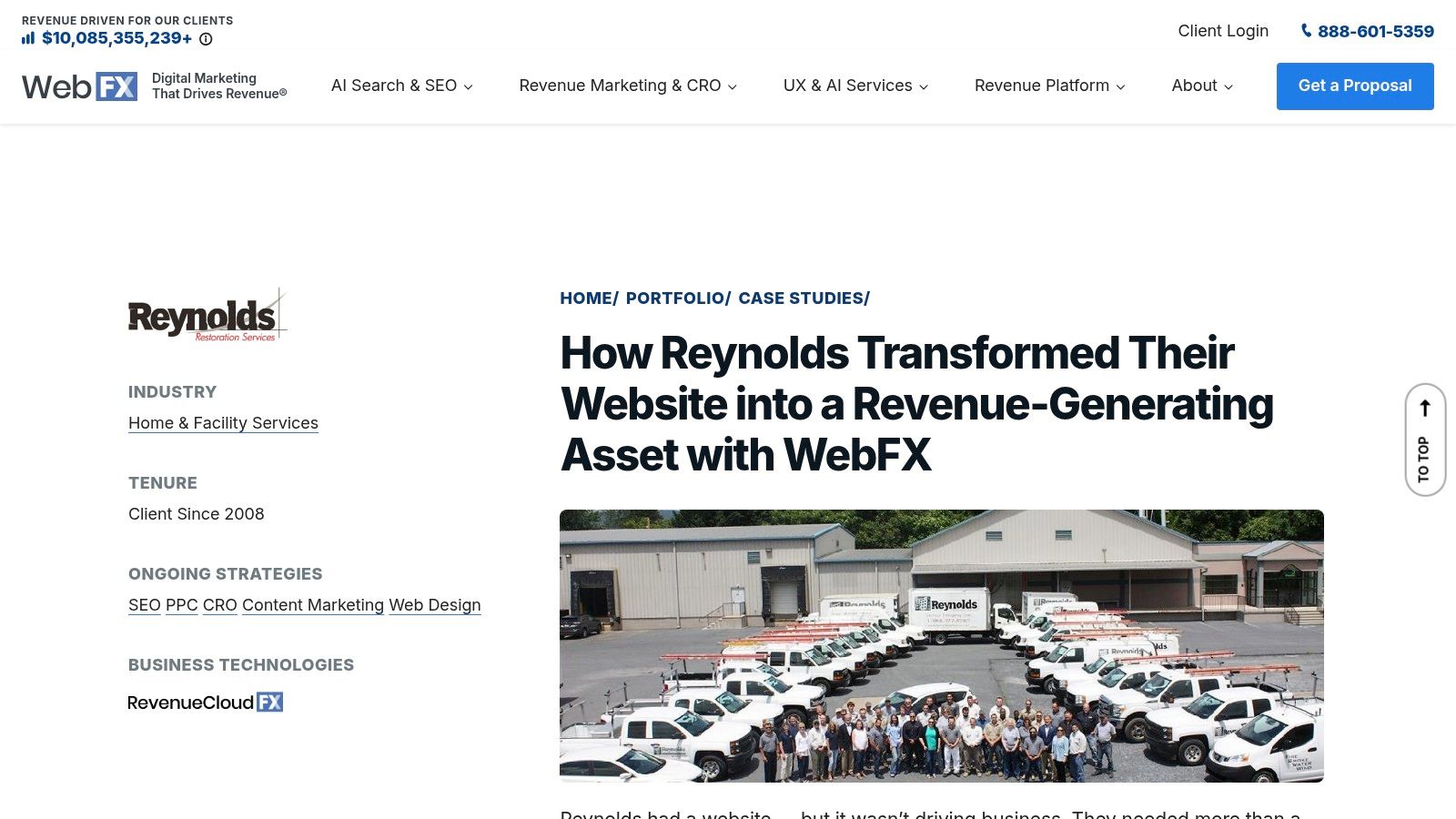Click the phone icon beside 888-601-5359
This screenshot has height=819, width=1456.
[x=1306, y=31]
